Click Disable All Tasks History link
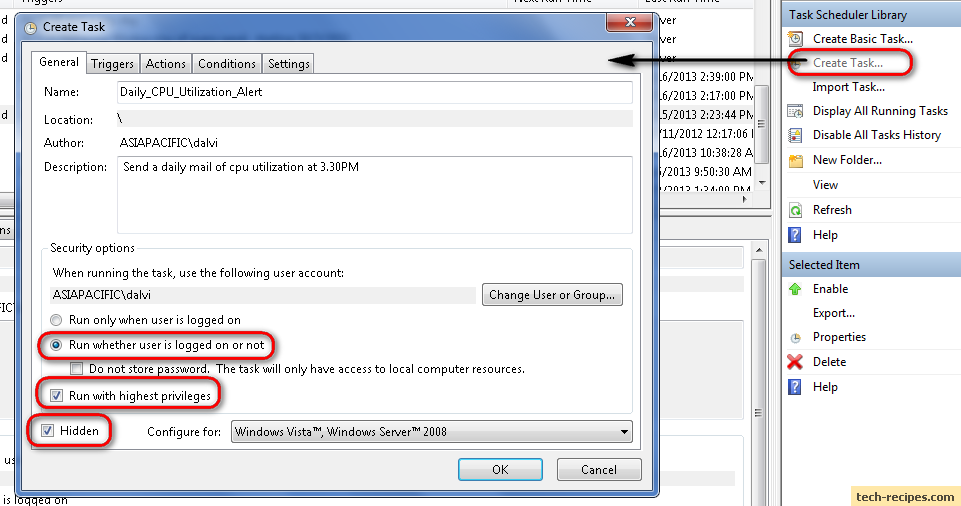 (x=876, y=135)
